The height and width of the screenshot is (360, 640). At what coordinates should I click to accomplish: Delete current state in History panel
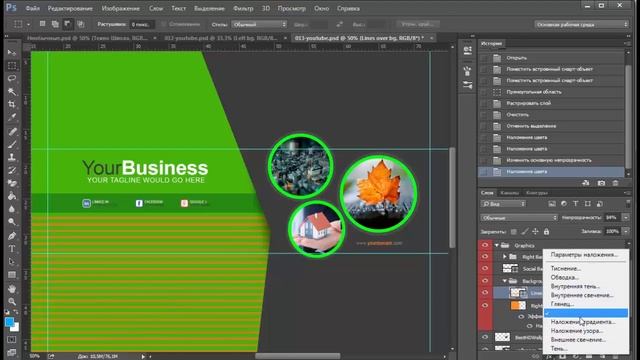click(x=616, y=183)
